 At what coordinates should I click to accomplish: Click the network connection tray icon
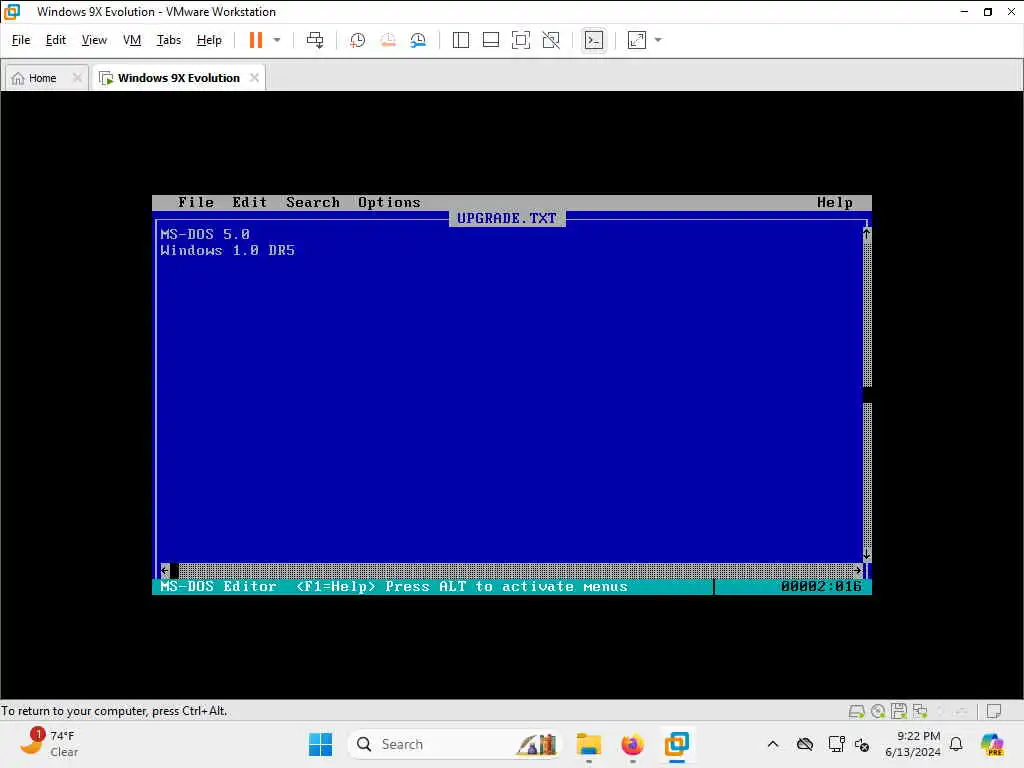pos(836,744)
